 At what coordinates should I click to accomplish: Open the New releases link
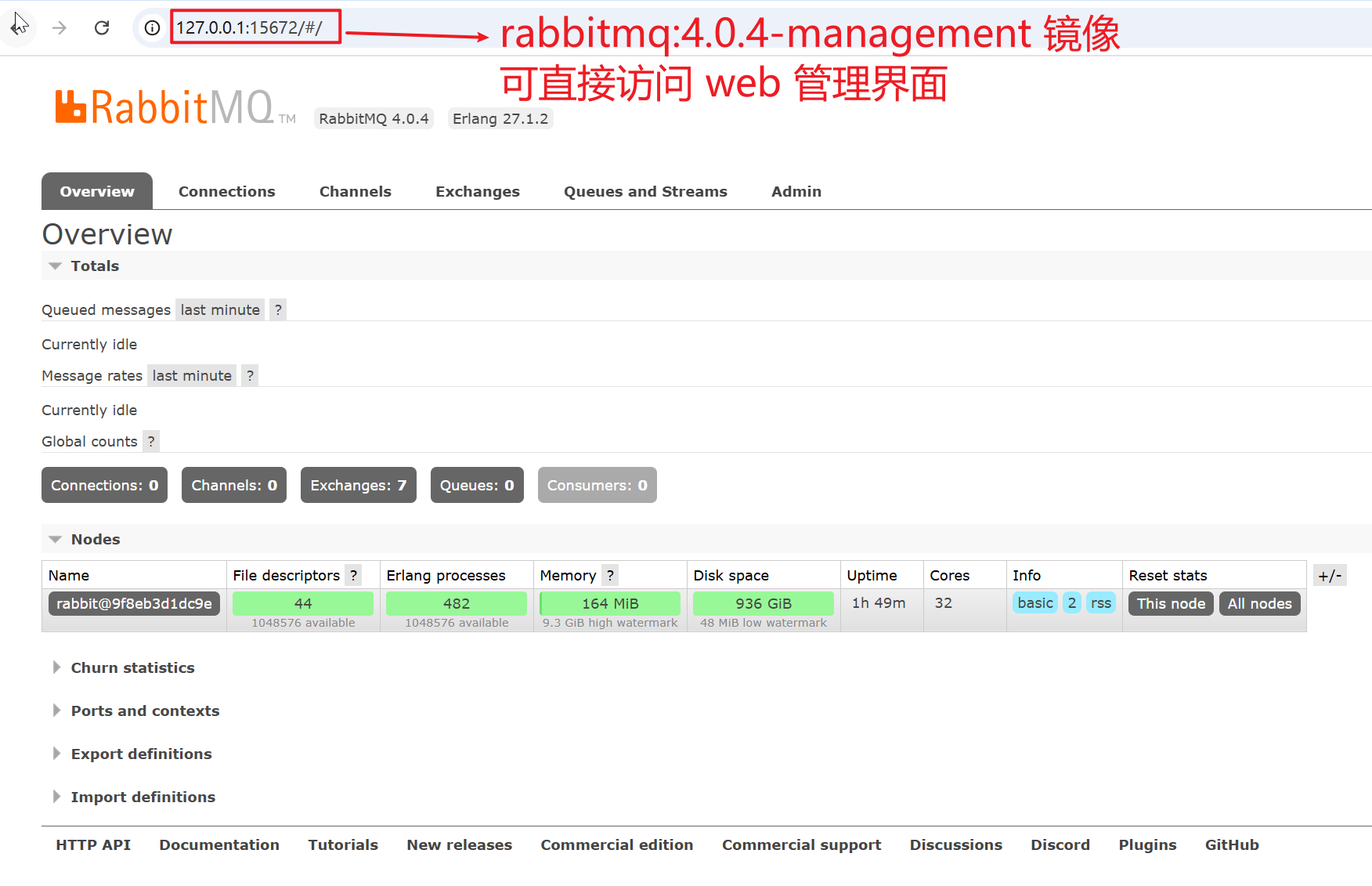coord(460,844)
